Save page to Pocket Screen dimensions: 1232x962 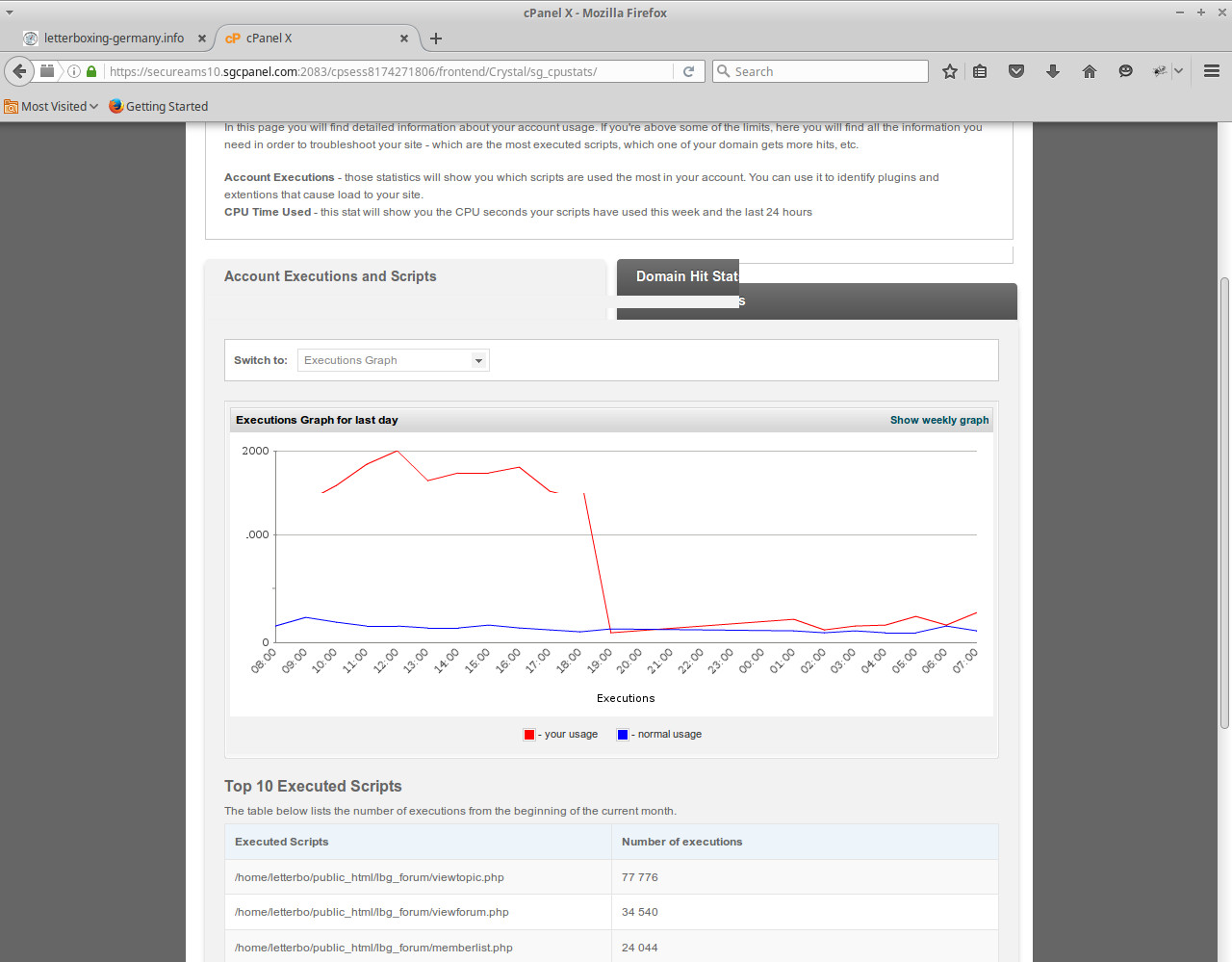[1016, 71]
